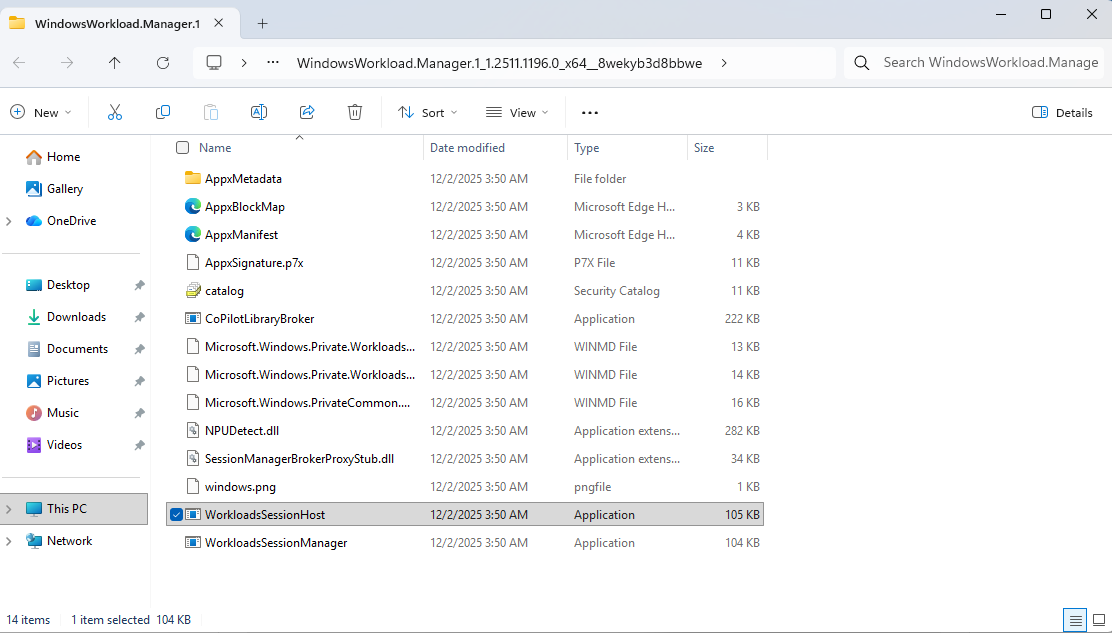
Task: Toggle the Details pane button
Action: pos(1062,113)
